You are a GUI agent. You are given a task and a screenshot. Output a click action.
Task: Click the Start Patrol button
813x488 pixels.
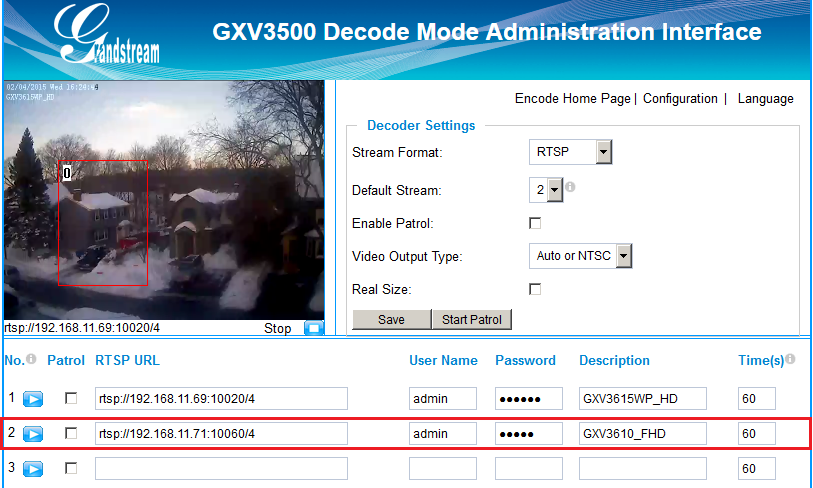pos(472,319)
